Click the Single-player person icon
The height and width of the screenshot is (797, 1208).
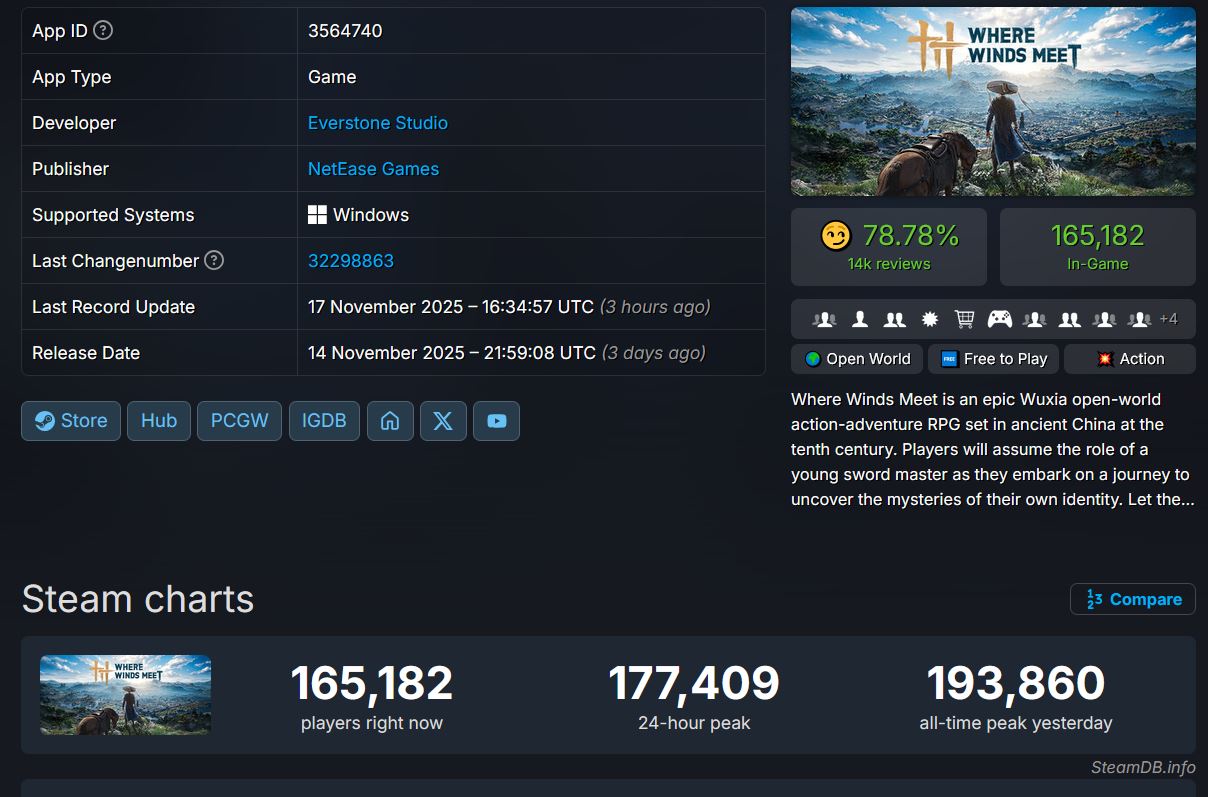click(860, 319)
